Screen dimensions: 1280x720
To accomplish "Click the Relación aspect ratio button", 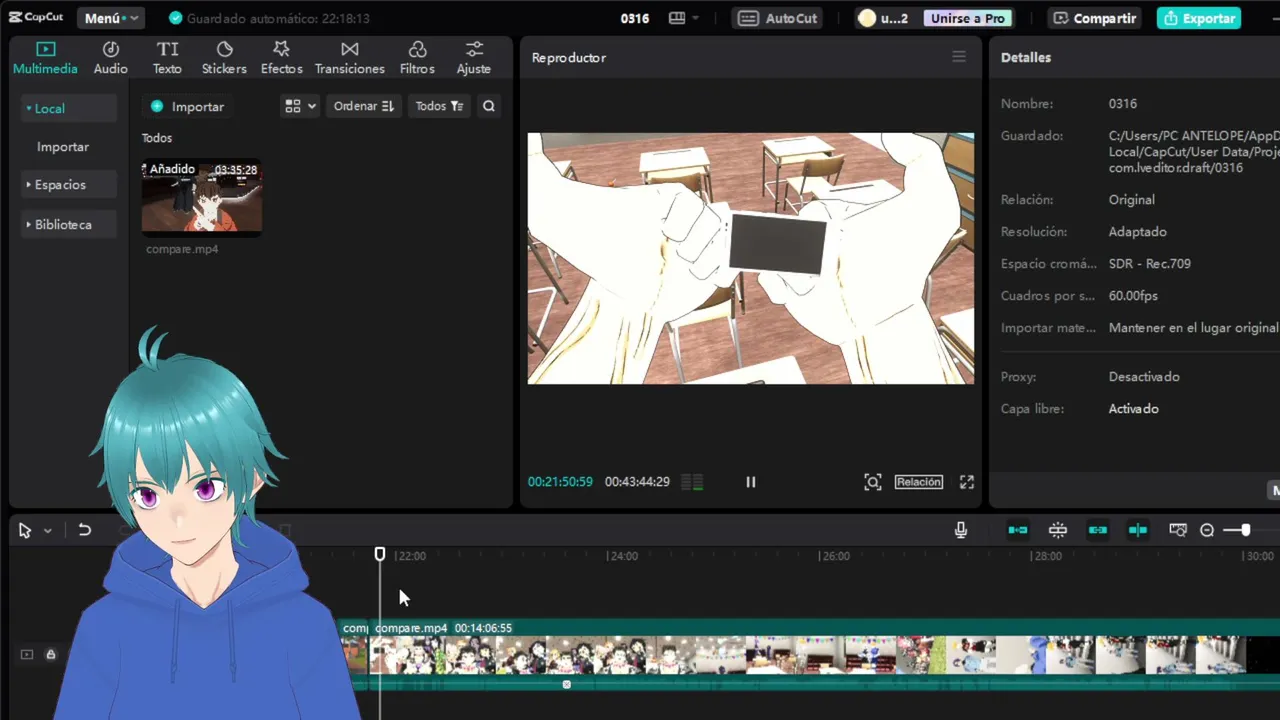I will coord(919,482).
